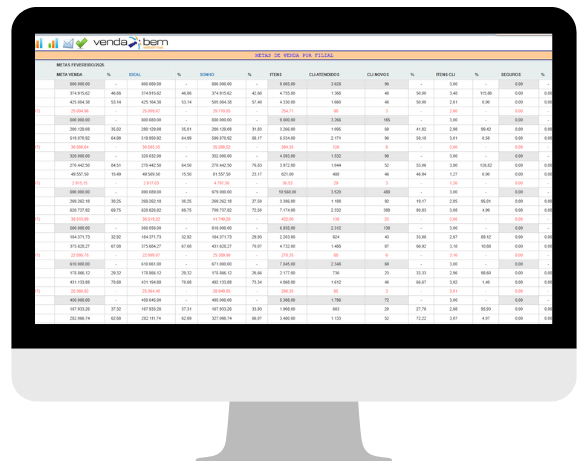This screenshot has width=586, height=468.
Task: Click the vendabem logo
Action: pyautogui.click(x=130, y=43)
